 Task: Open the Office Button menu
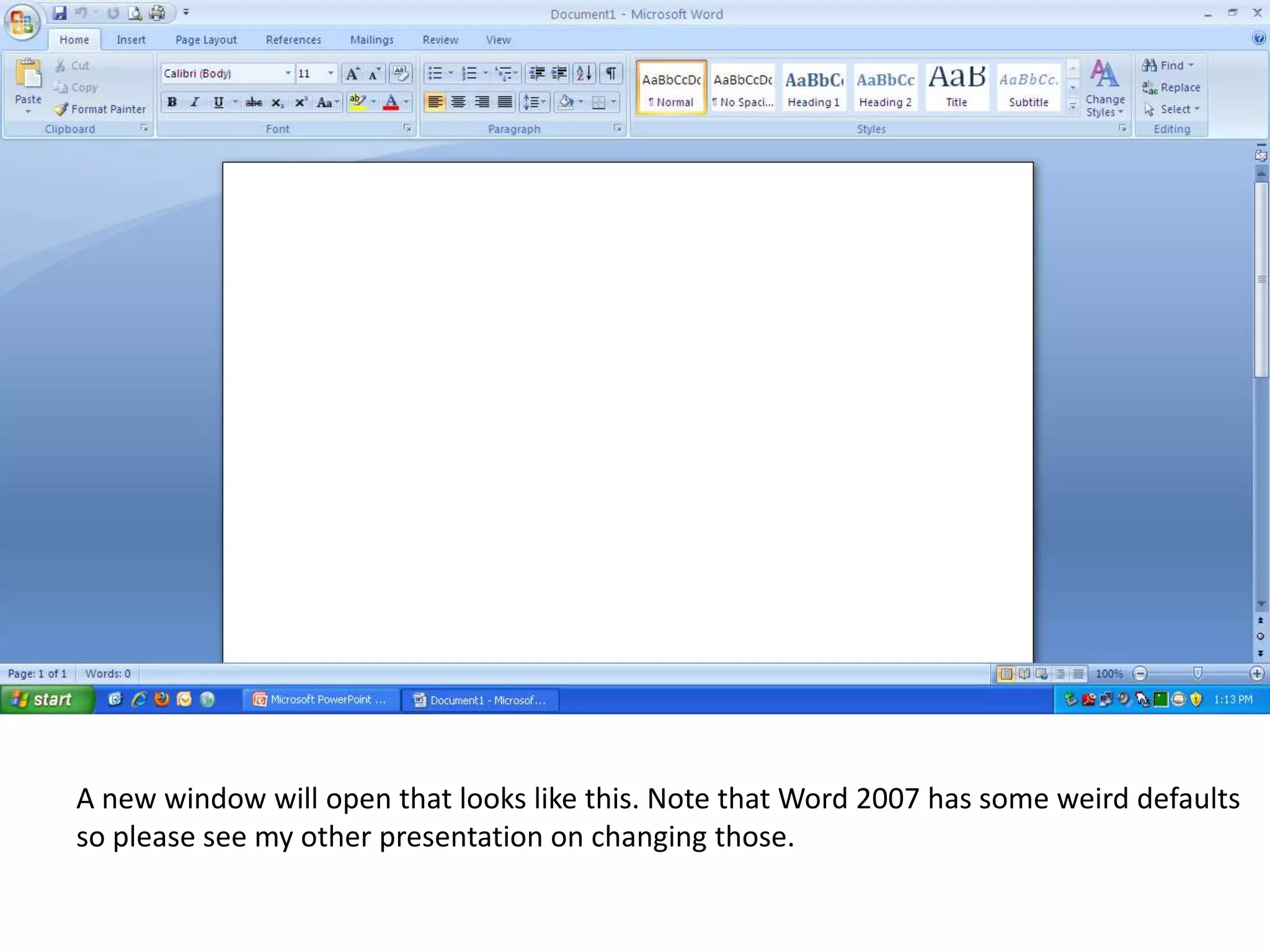22,23
